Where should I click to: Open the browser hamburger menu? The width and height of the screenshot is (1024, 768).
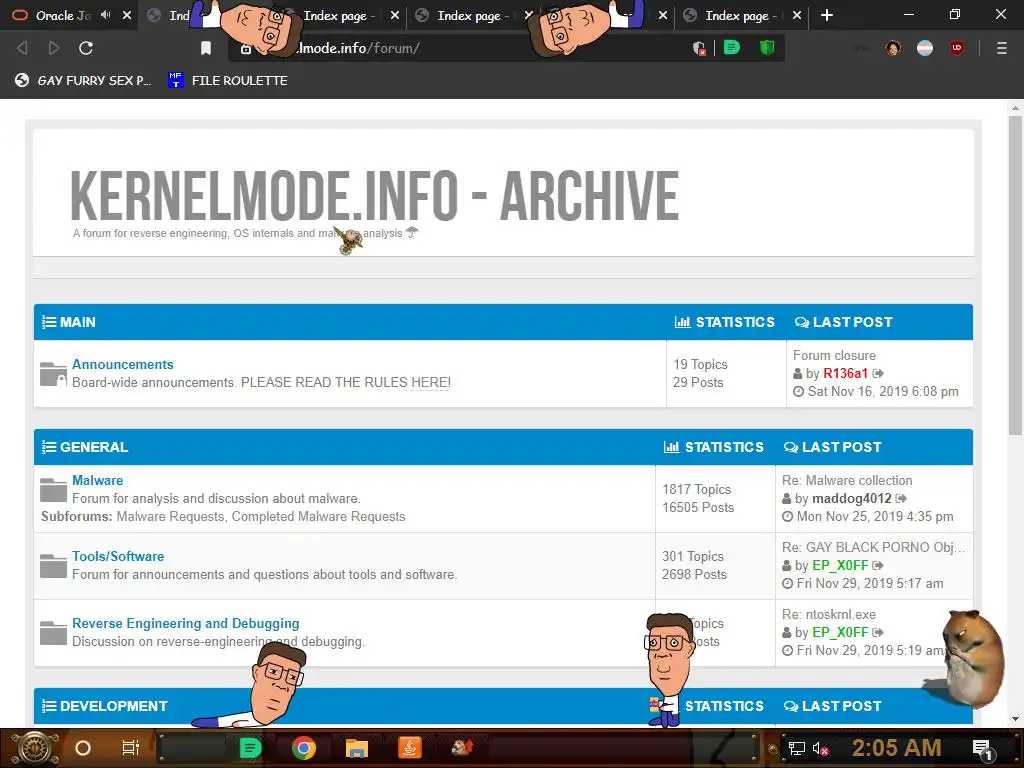click(x=1001, y=48)
